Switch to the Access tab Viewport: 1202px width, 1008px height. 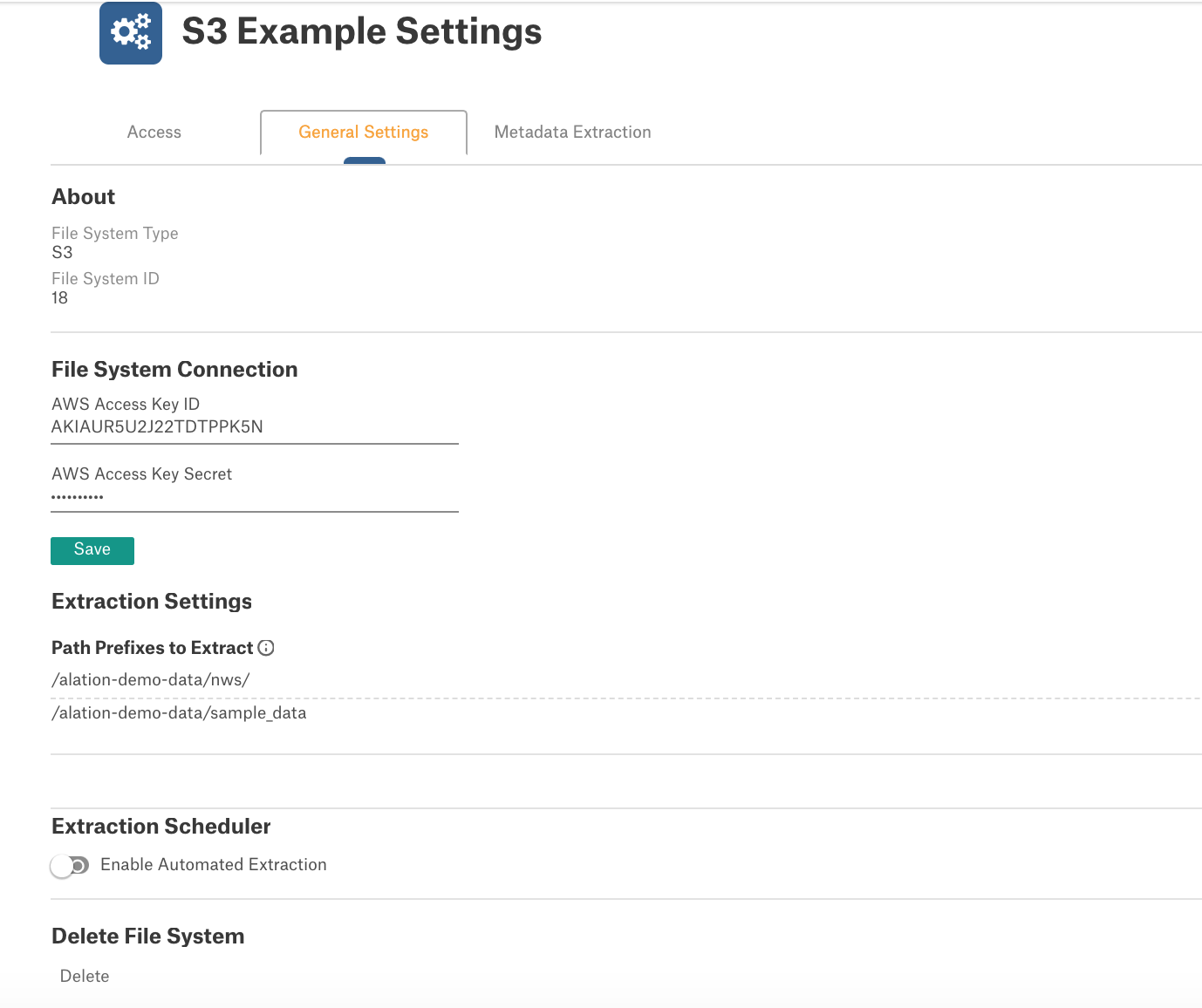coord(154,133)
